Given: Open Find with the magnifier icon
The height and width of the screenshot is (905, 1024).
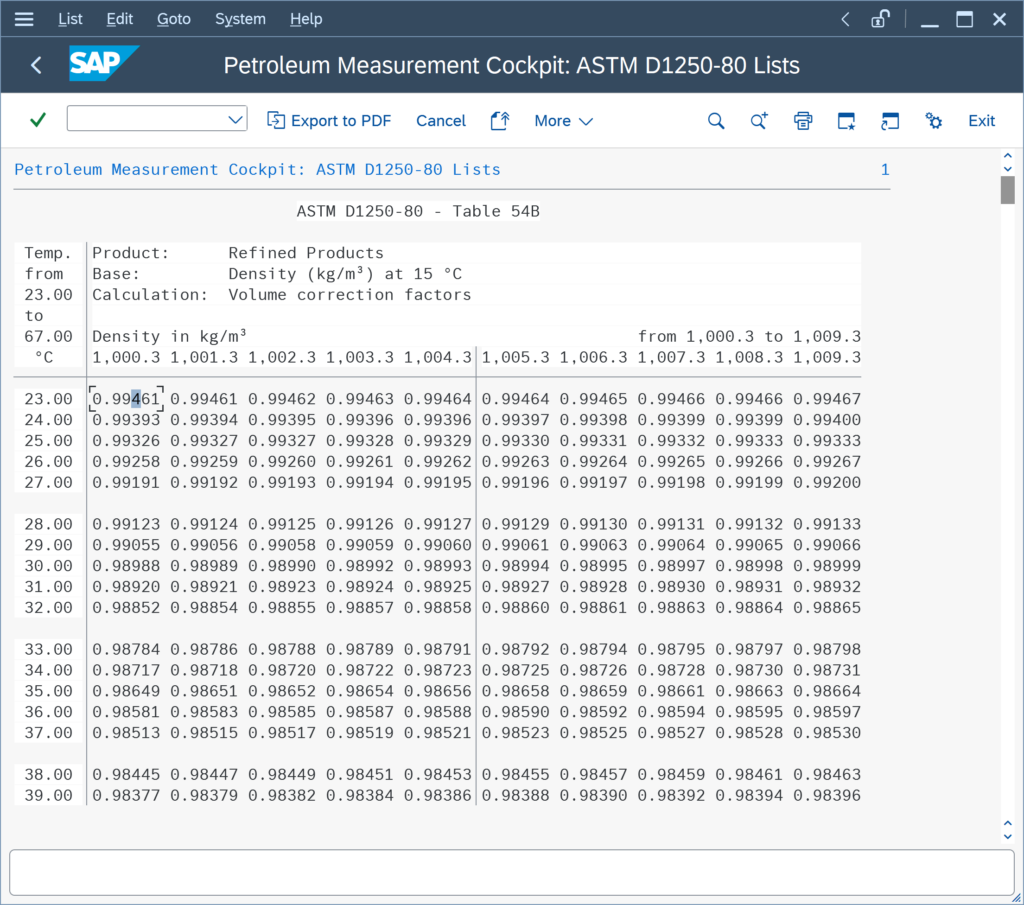Looking at the screenshot, I should click(716, 121).
